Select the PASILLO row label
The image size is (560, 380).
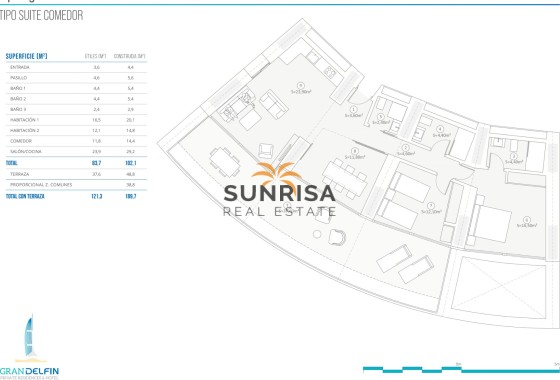click(19, 78)
